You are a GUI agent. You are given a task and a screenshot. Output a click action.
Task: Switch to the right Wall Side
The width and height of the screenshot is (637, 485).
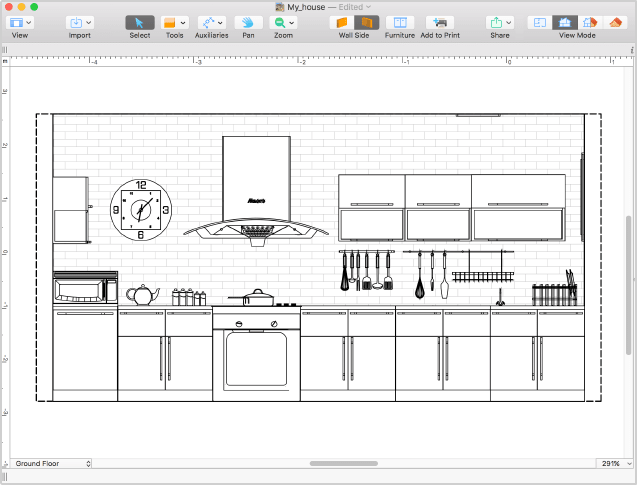[365, 22]
